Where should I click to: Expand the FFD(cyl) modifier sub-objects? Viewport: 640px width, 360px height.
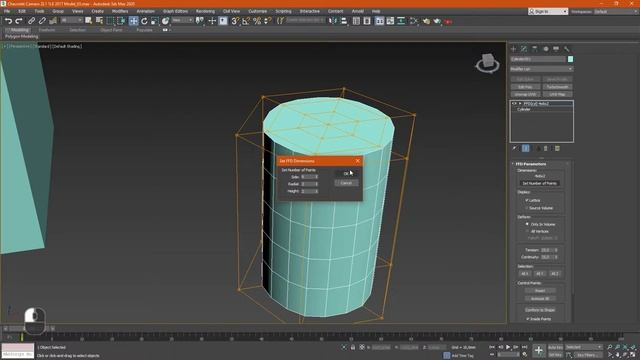[x=520, y=104]
